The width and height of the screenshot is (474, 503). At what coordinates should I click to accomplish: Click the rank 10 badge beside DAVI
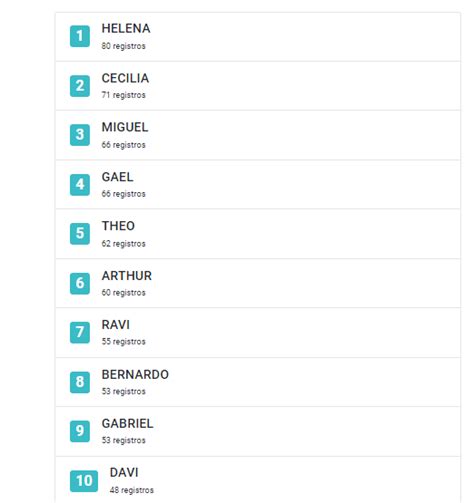point(84,481)
